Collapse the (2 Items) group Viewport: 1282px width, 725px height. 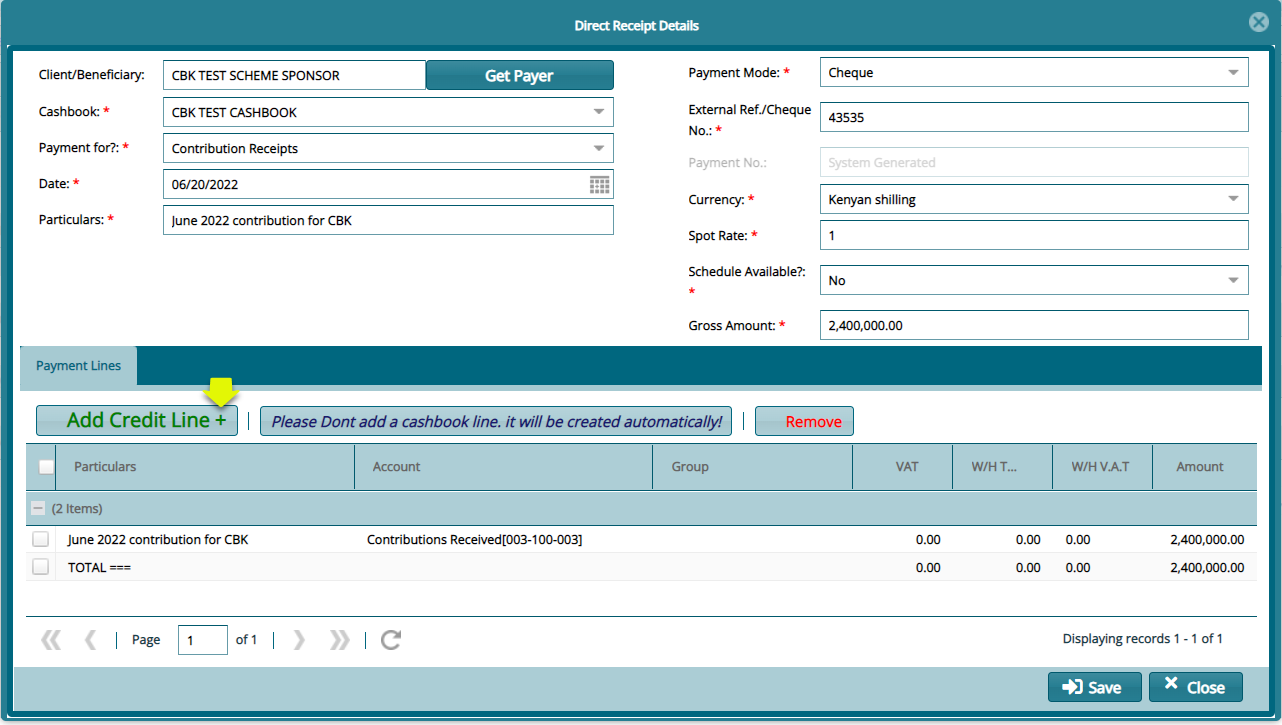(x=38, y=508)
